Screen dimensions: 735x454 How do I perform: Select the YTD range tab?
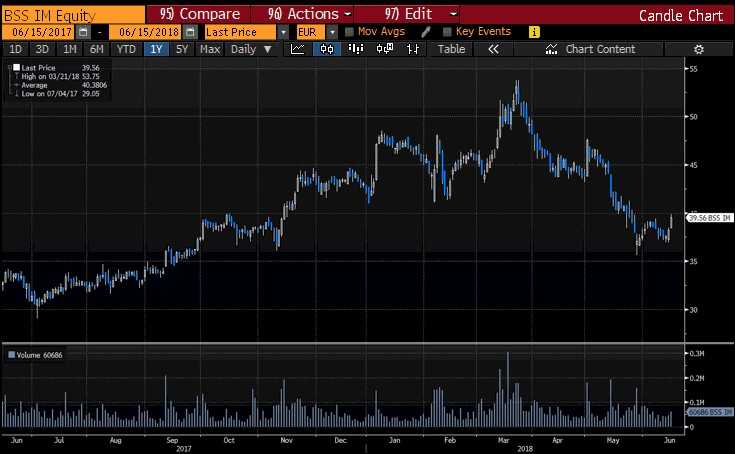[126, 49]
